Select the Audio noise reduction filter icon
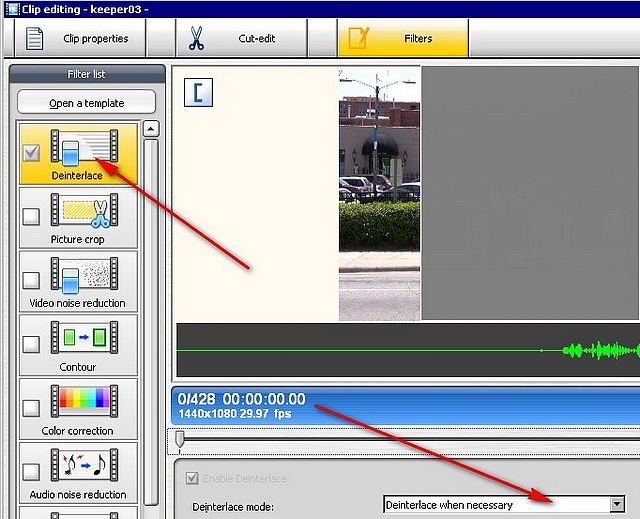The width and height of the screenshot is (640, 519). point(84,465)
